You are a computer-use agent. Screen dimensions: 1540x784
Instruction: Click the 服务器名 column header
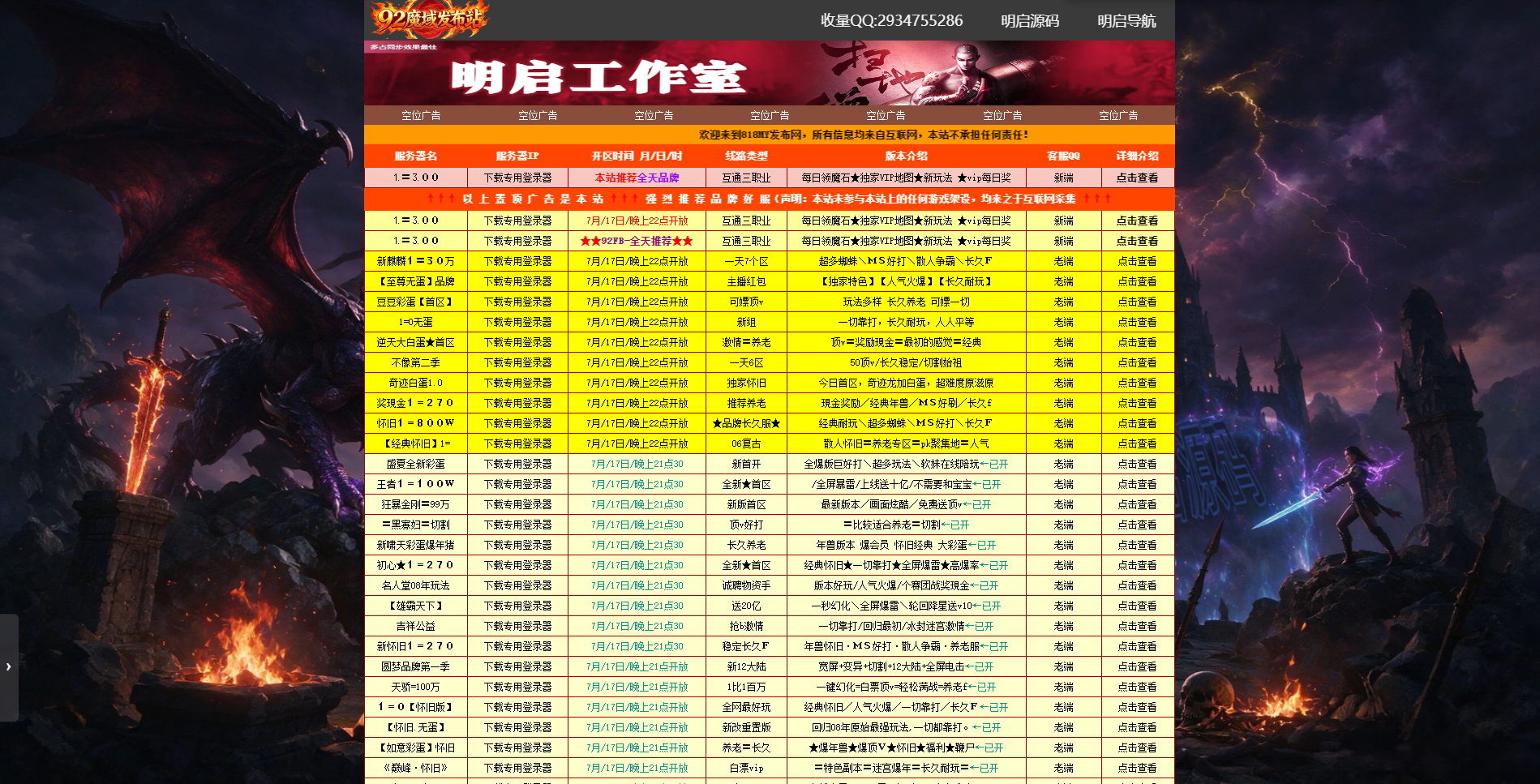pyautogui.click(x=416, y=156)
